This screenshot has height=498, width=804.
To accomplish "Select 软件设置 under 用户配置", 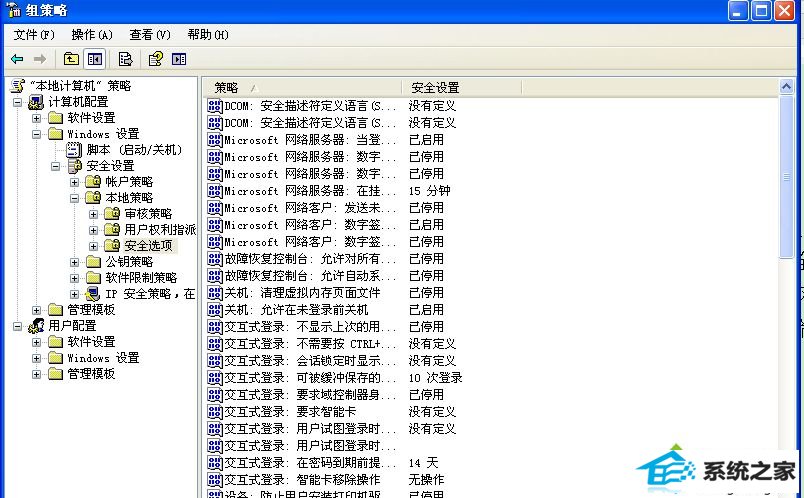I will [91, 342].
